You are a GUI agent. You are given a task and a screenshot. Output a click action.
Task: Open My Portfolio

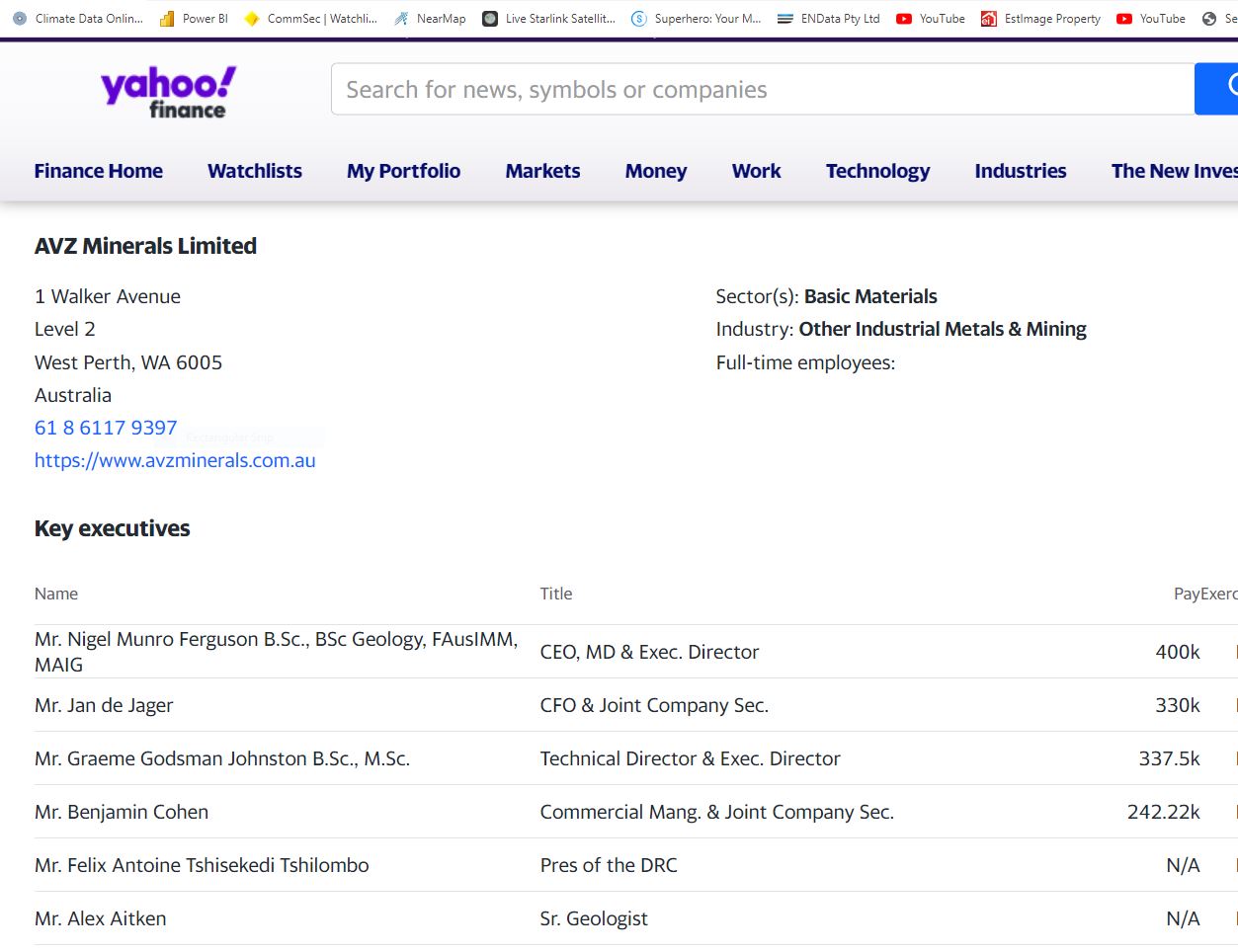coord(403,171)
